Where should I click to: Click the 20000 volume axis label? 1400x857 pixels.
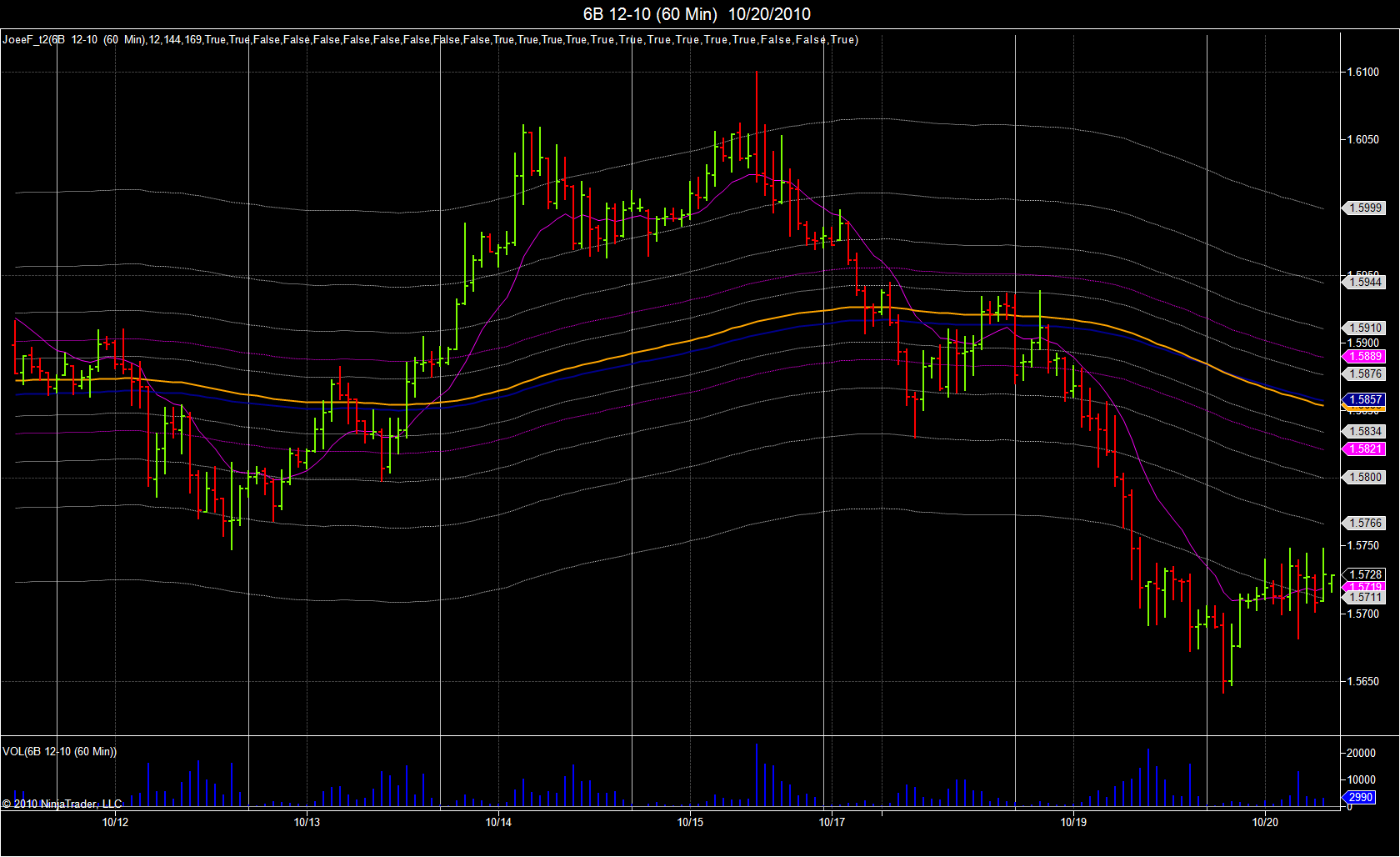coord(1362,753)
